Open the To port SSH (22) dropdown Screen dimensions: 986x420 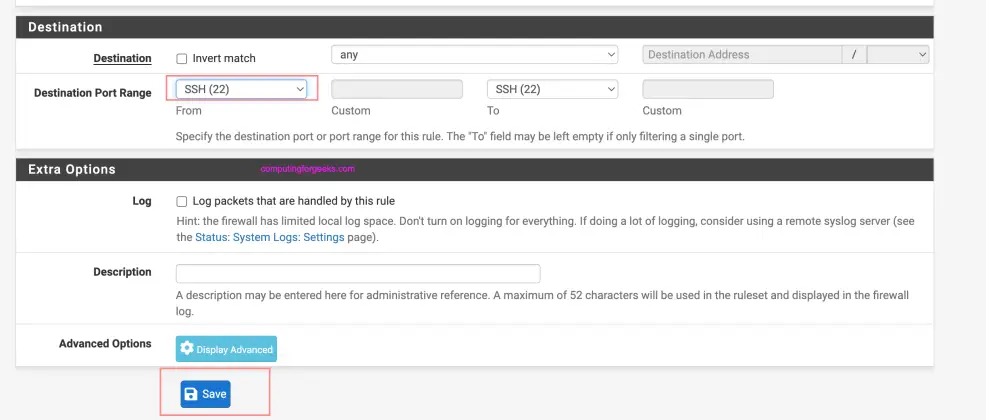(552, 89)
